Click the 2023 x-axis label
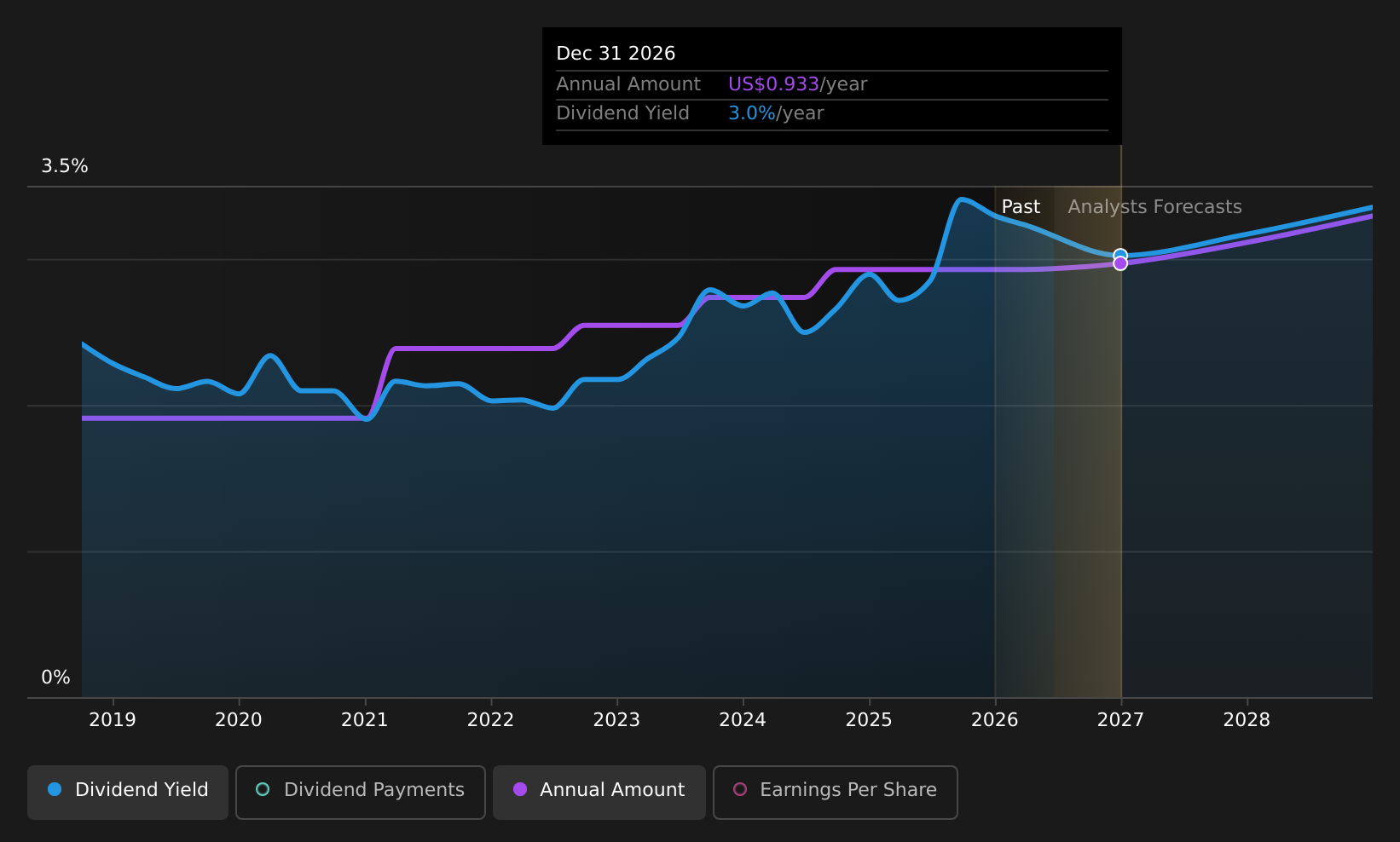This screenshot has width=1400, height=842. tap(616, 720)
